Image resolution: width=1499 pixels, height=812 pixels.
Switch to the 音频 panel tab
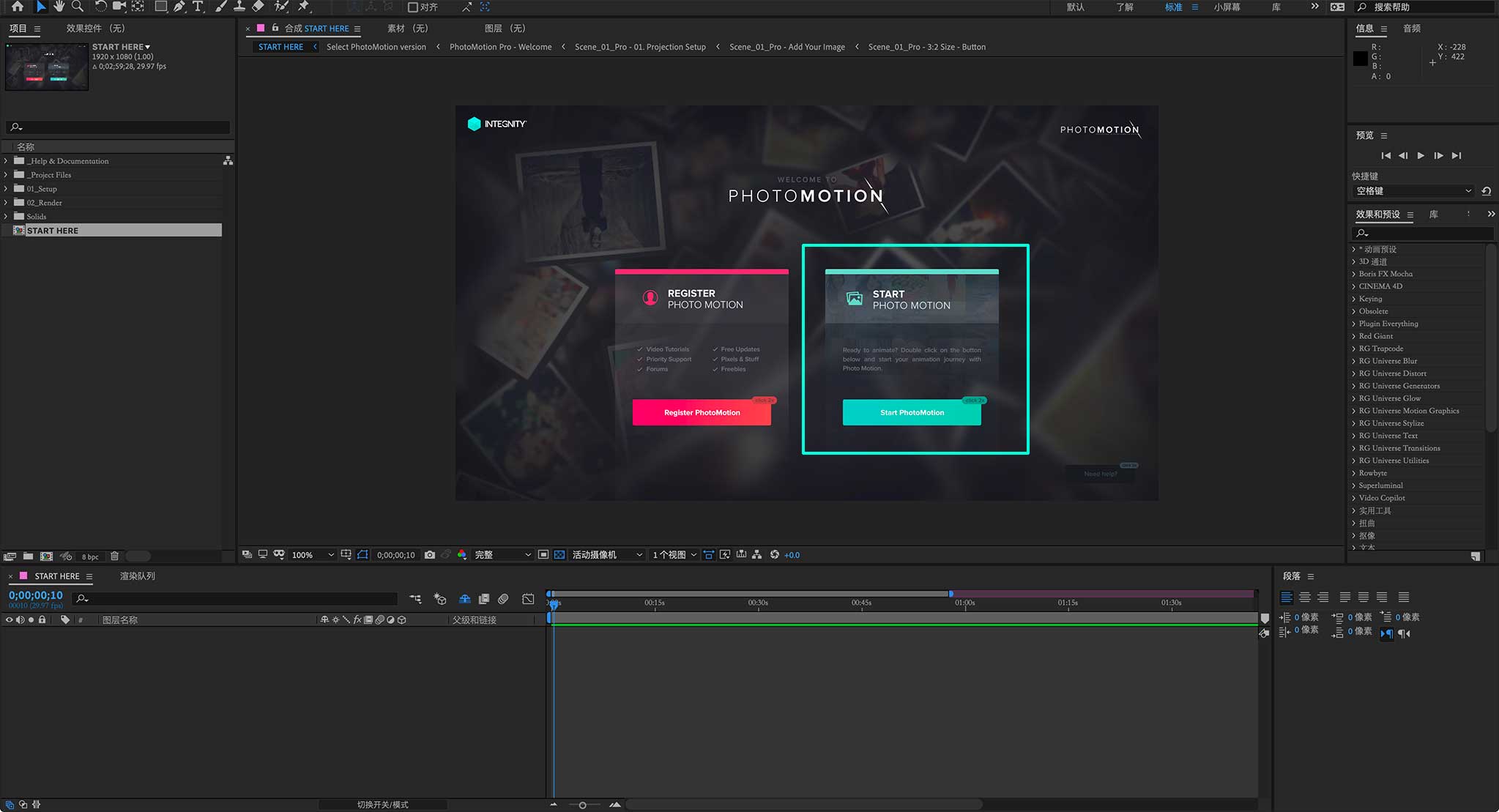click(x=1412, y=29)
